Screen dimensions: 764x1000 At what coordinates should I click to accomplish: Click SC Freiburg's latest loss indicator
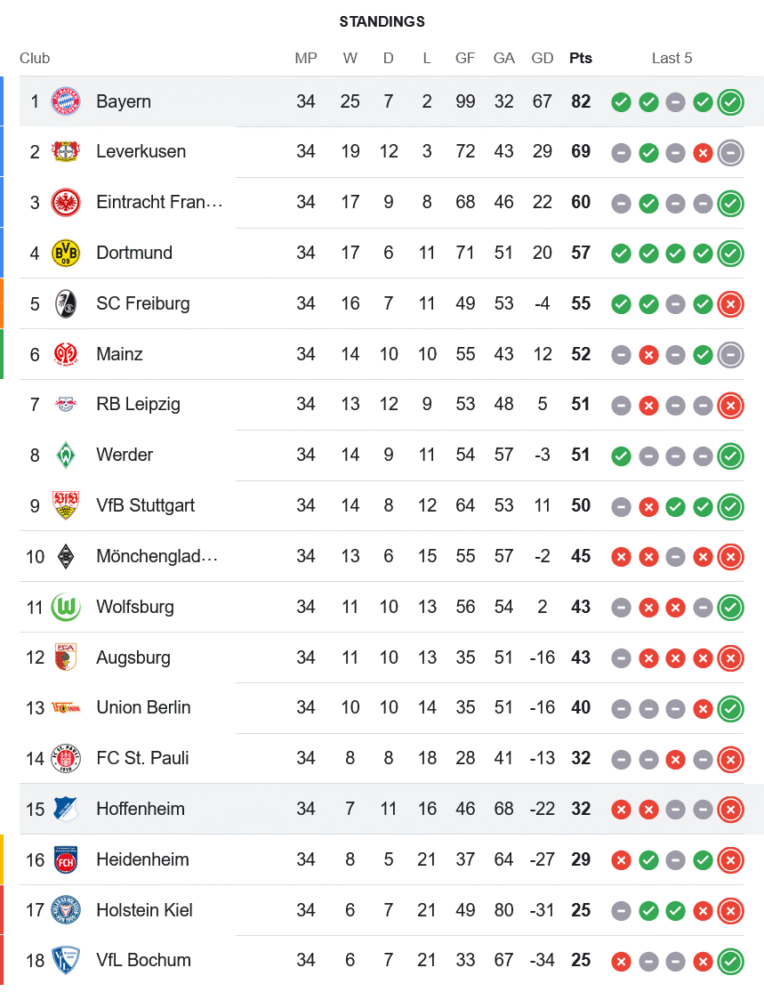point(731,304)
